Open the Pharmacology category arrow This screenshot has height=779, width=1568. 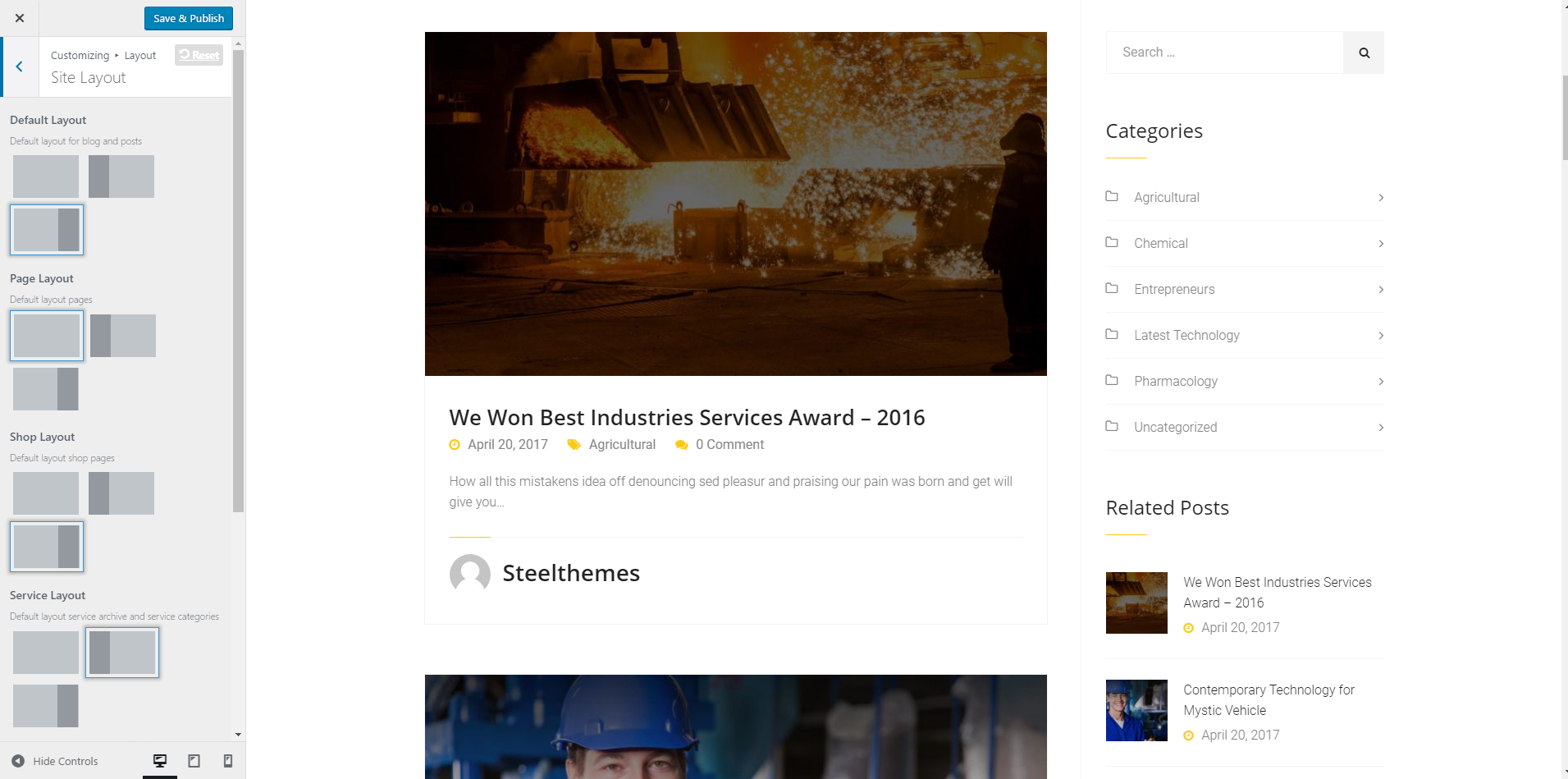pos(1381,382)
